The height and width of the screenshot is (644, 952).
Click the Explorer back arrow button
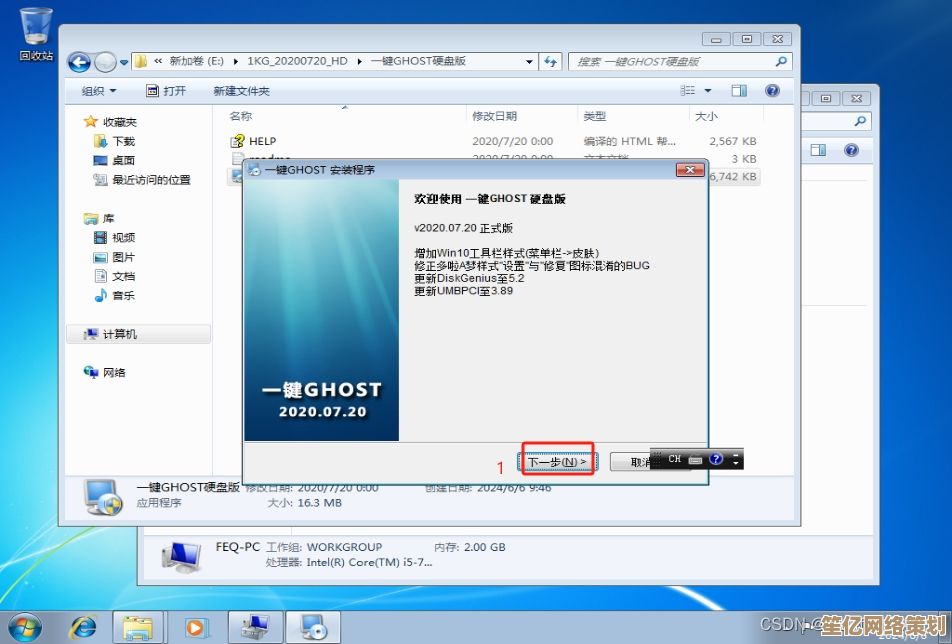pyautogui.click(x=79, y=61)
